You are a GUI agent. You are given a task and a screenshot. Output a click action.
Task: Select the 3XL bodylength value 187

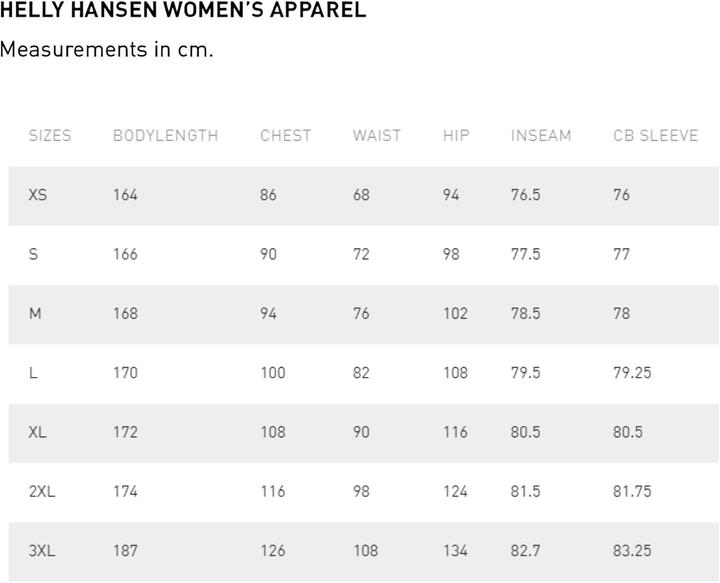click(x=125, y=550)
